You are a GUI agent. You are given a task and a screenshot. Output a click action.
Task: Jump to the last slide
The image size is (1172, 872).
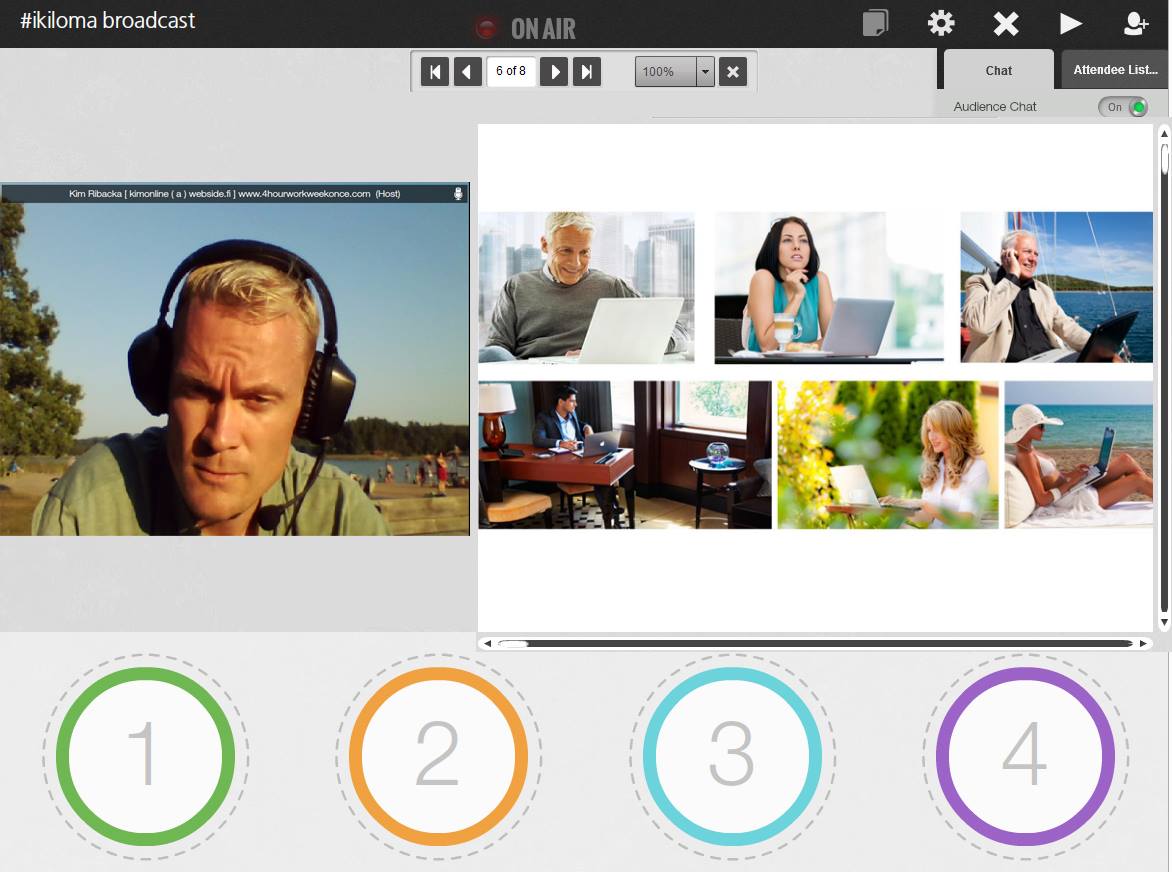tap(587, 72)
